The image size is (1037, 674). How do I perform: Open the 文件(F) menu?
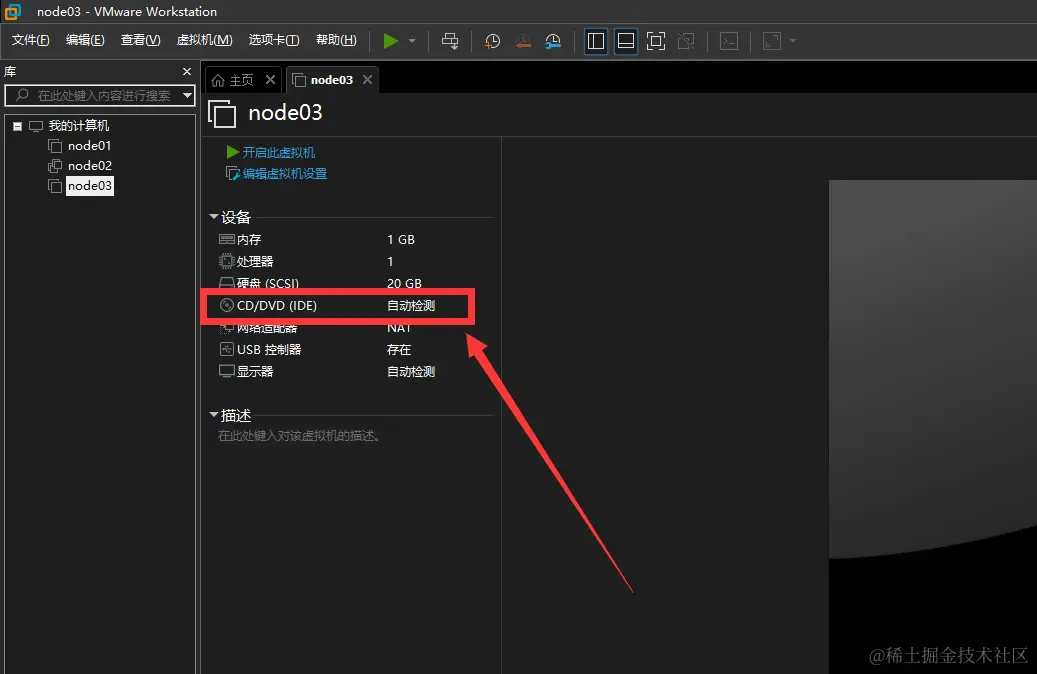30,40
